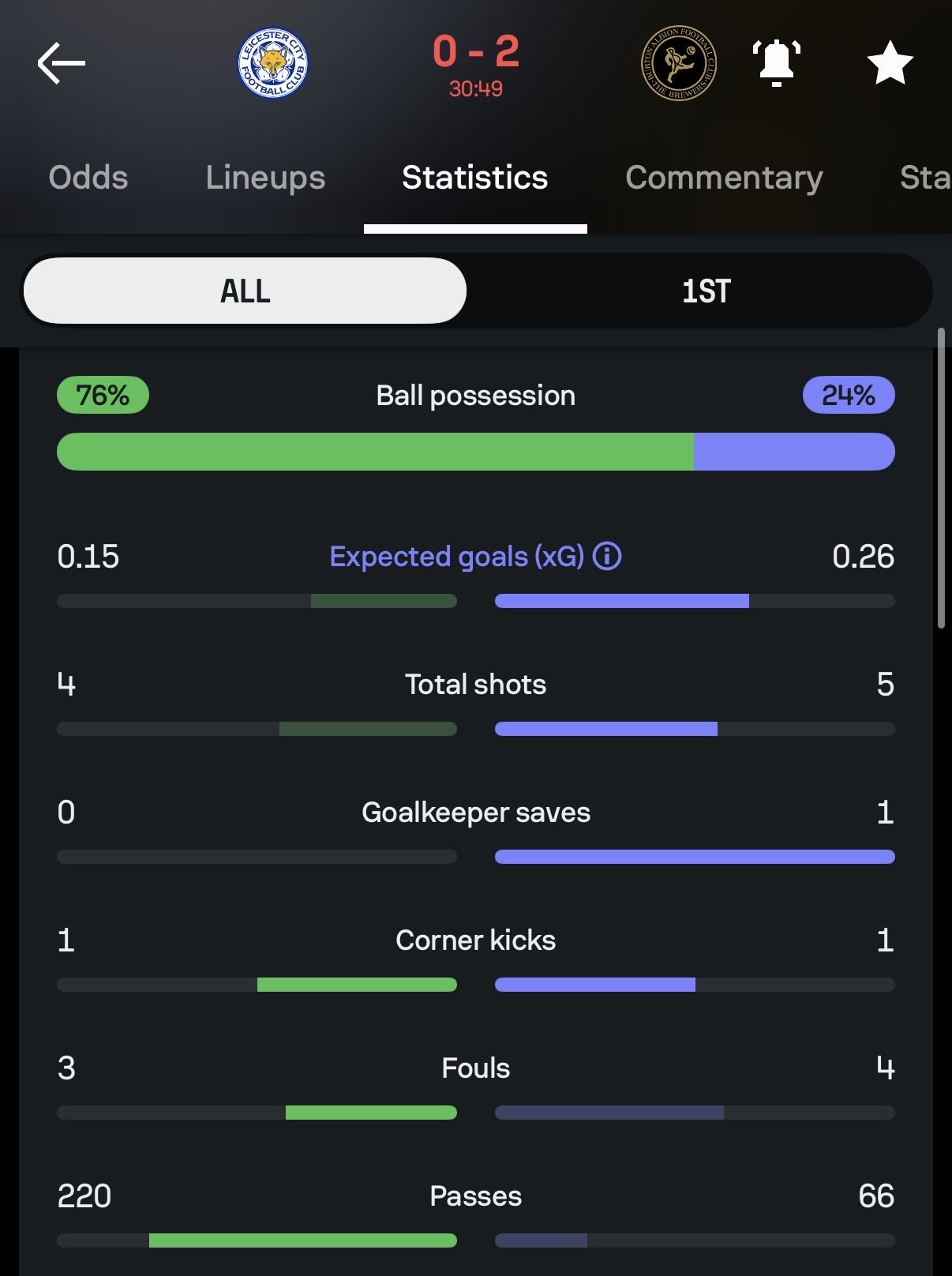Open the Expected goals (xG) link

tap(457, 557)
